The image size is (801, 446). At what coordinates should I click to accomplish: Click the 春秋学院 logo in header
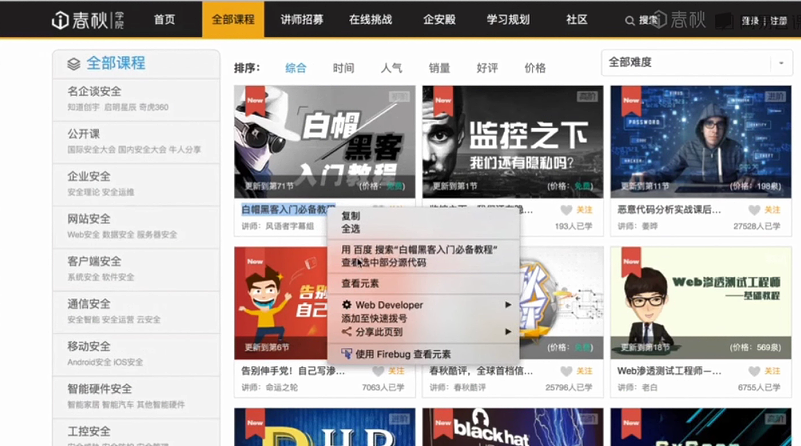coord(88,20)
